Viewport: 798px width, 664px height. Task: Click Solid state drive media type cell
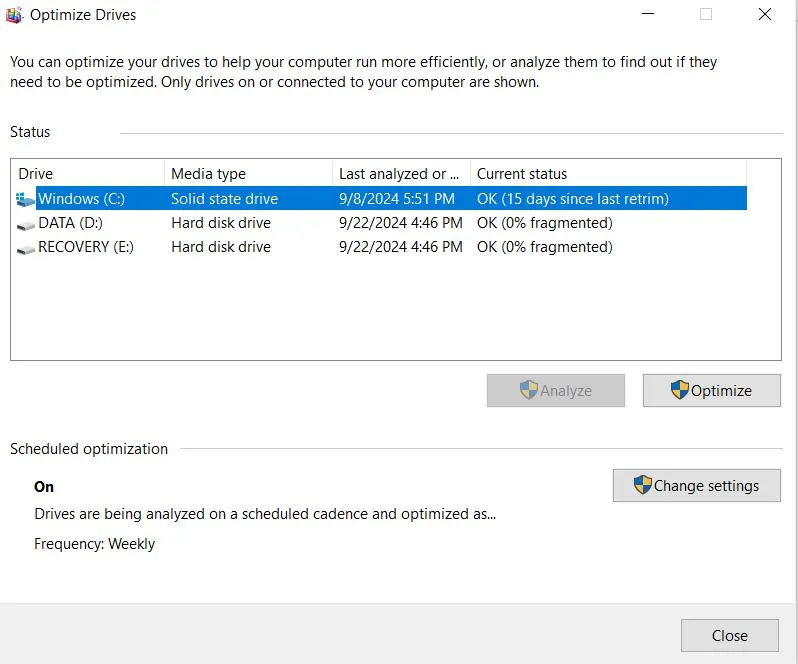(x=224, y=198)
